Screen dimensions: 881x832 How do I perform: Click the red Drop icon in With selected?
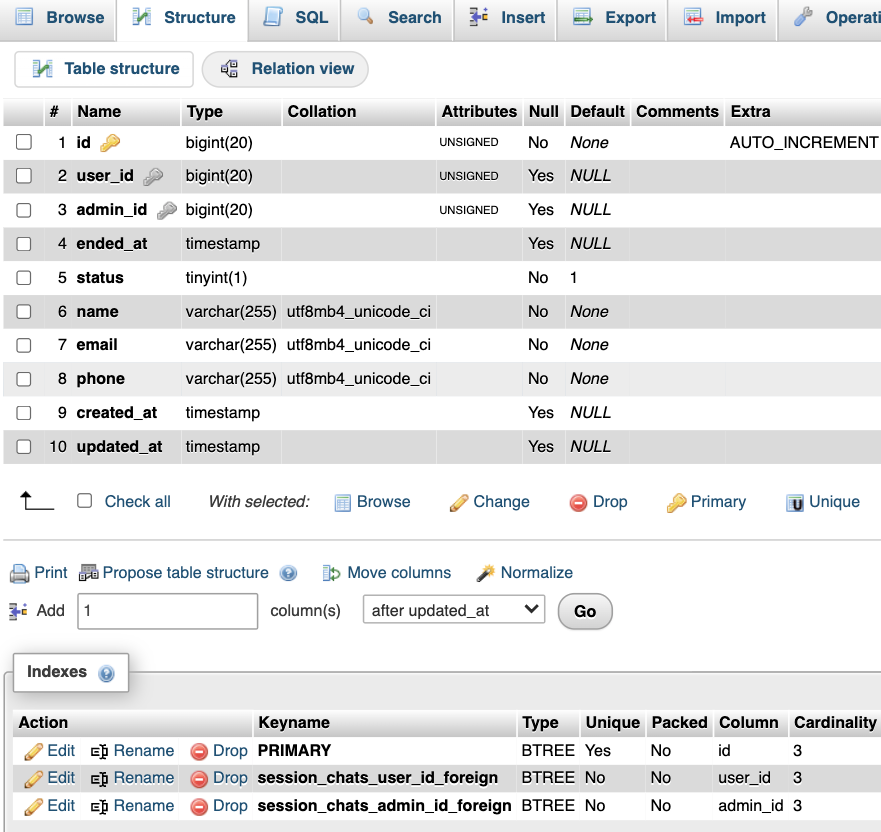click(578, 503)
